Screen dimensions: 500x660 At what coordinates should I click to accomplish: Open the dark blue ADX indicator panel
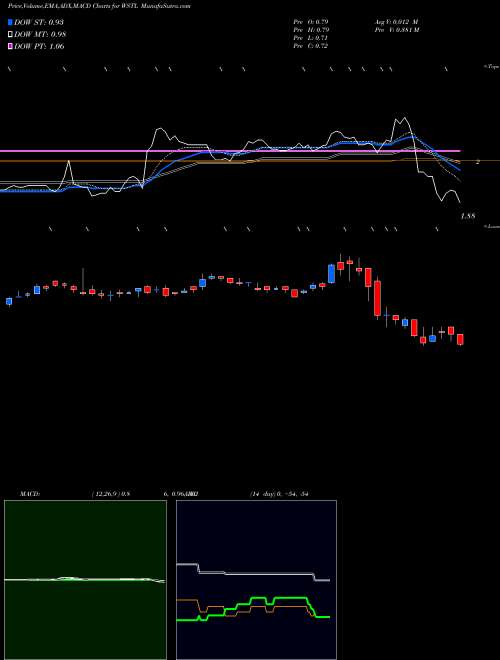coord(256,580)
